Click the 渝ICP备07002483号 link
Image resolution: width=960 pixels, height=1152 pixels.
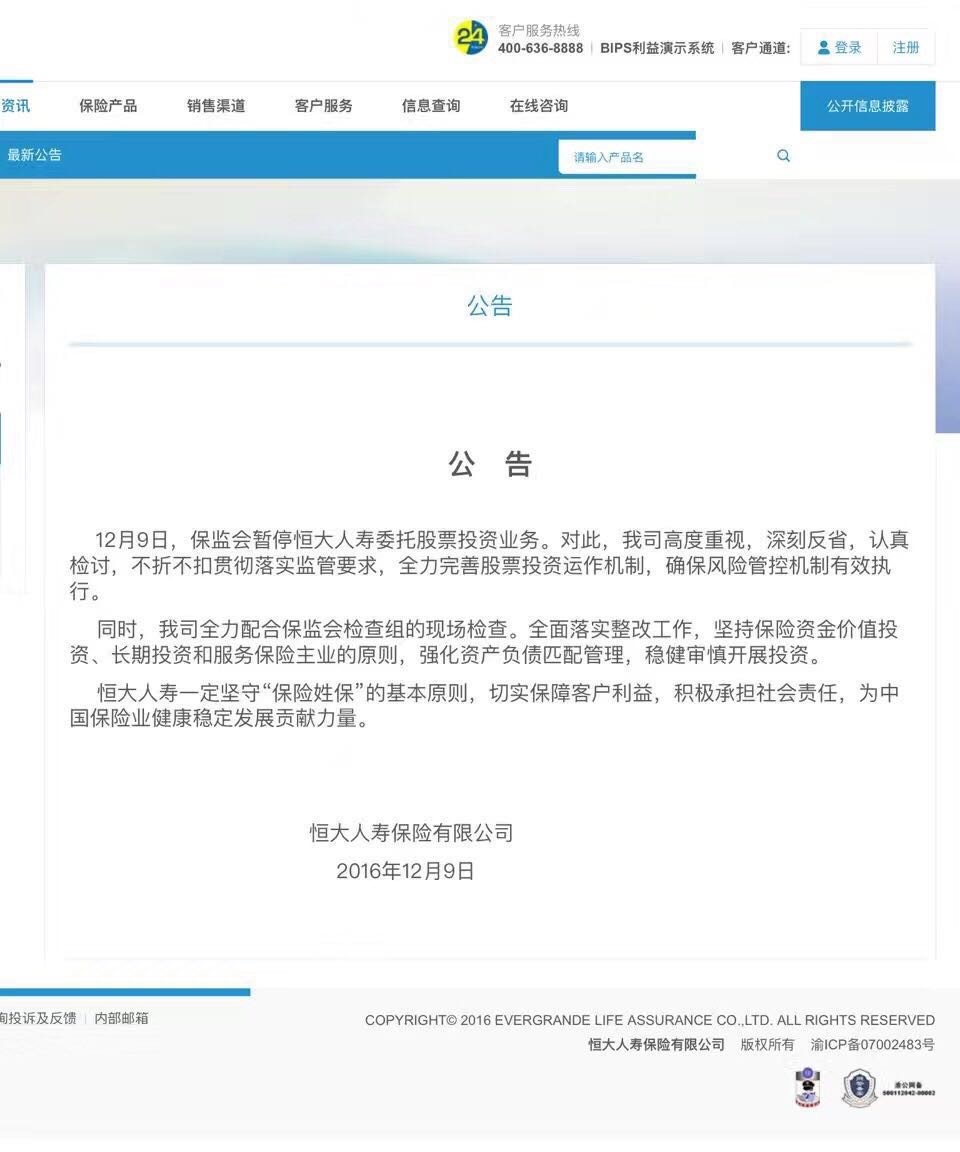(872, 1045)
